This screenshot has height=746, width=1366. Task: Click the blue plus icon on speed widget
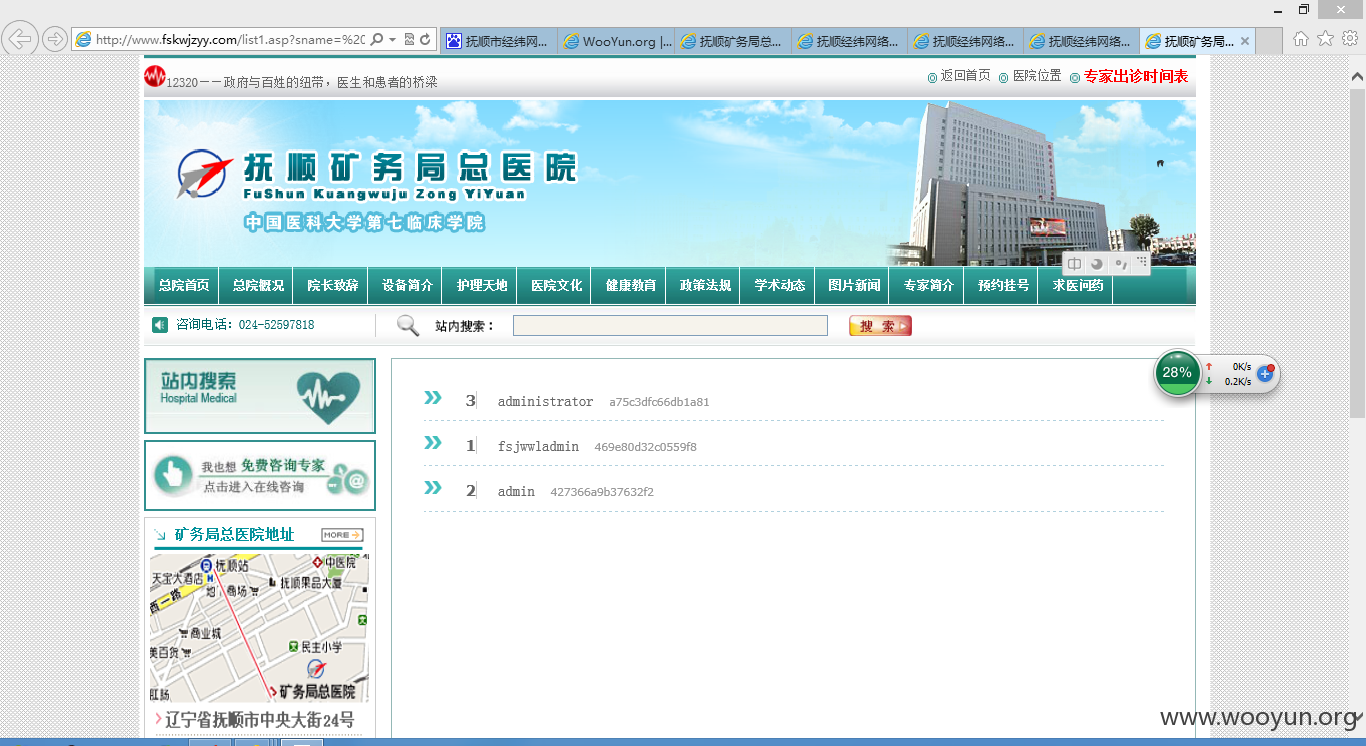click(1265, 373)
